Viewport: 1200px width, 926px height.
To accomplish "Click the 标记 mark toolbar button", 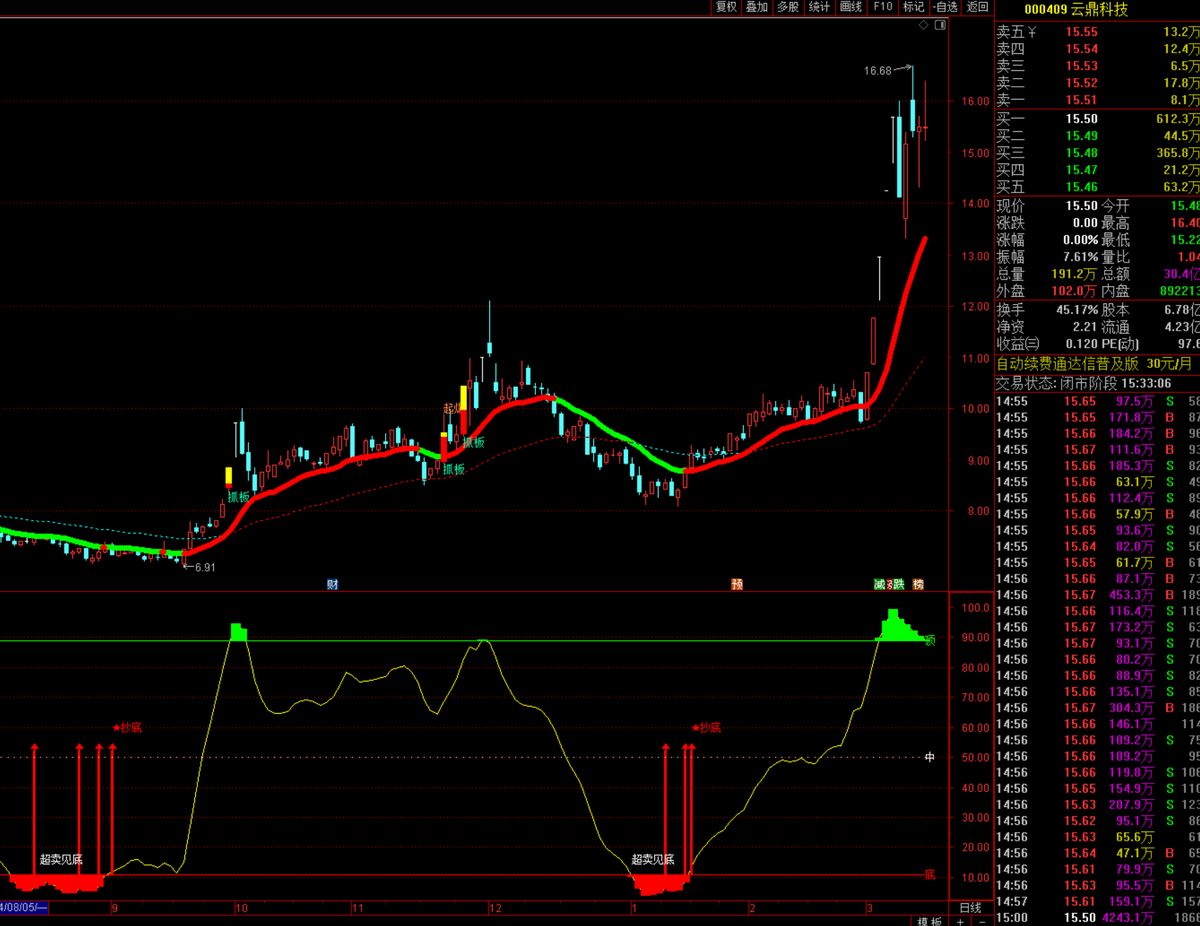I will (913, 7).
